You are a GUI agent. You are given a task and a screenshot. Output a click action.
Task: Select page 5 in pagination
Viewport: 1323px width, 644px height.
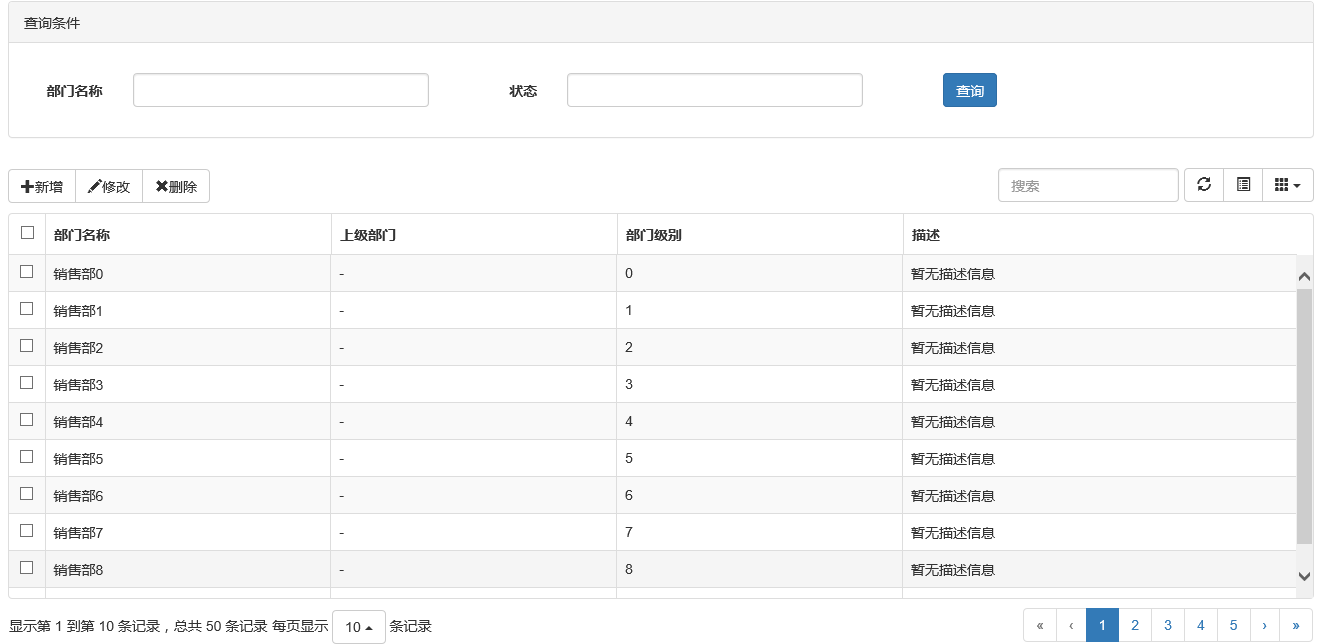click(1234, 625)
